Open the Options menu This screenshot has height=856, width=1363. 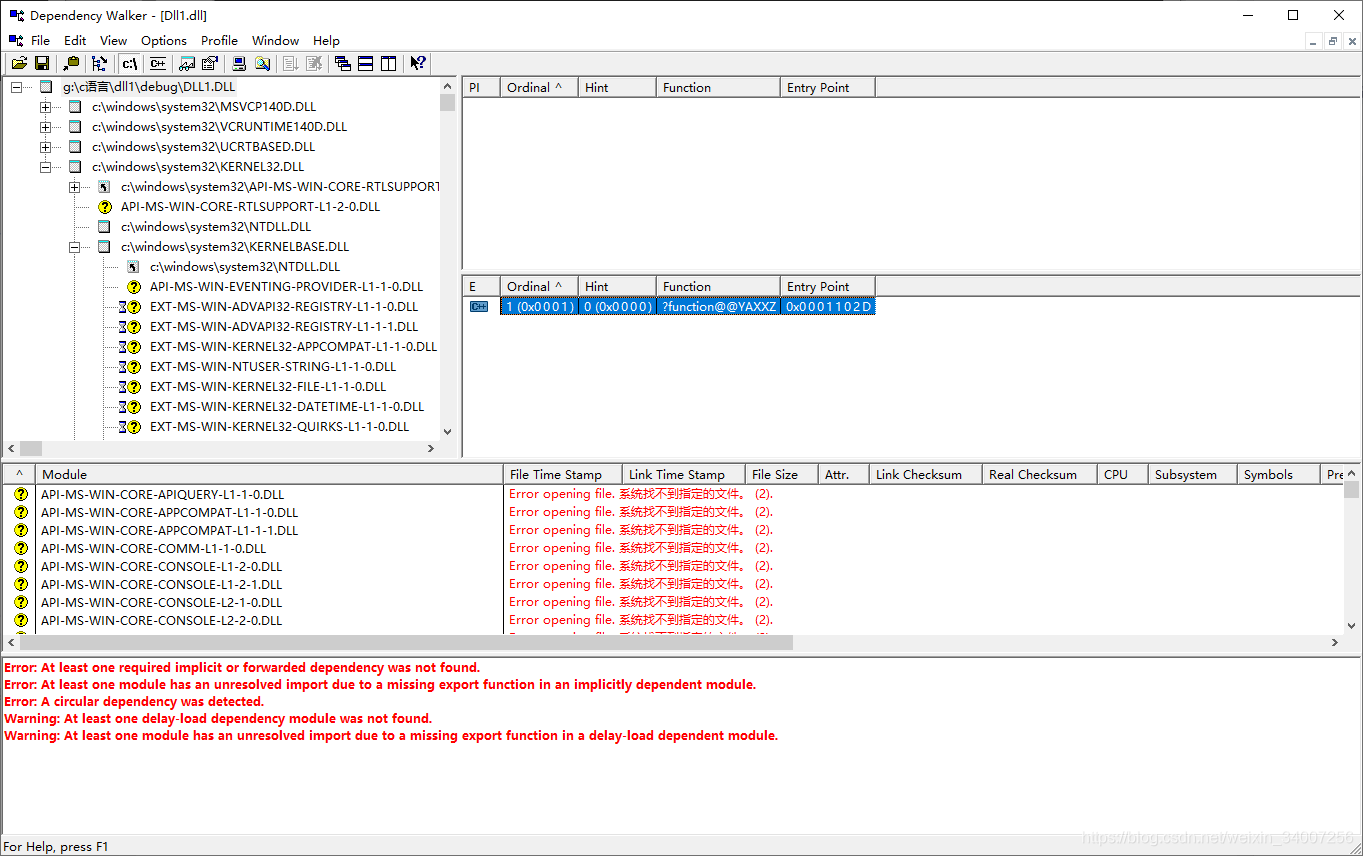tap(164, 40)
